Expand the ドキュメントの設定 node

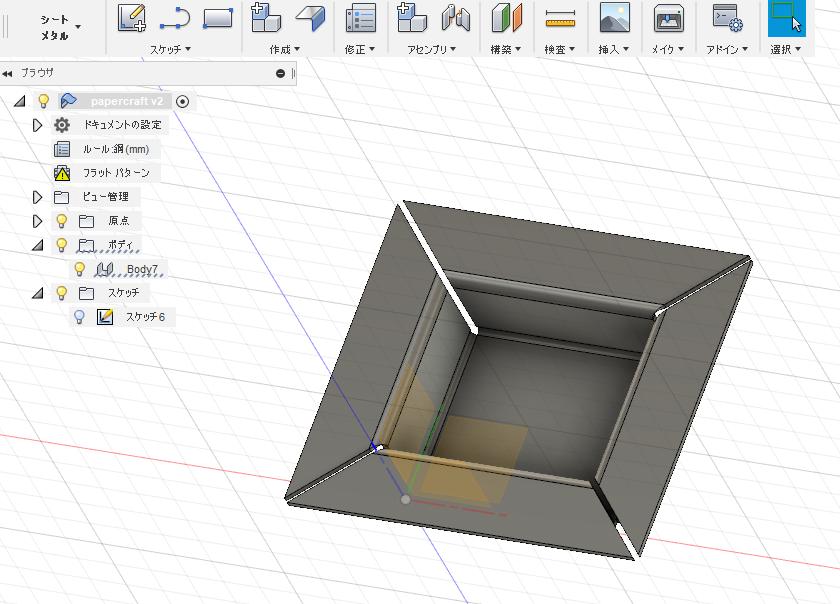click(37, 125)
